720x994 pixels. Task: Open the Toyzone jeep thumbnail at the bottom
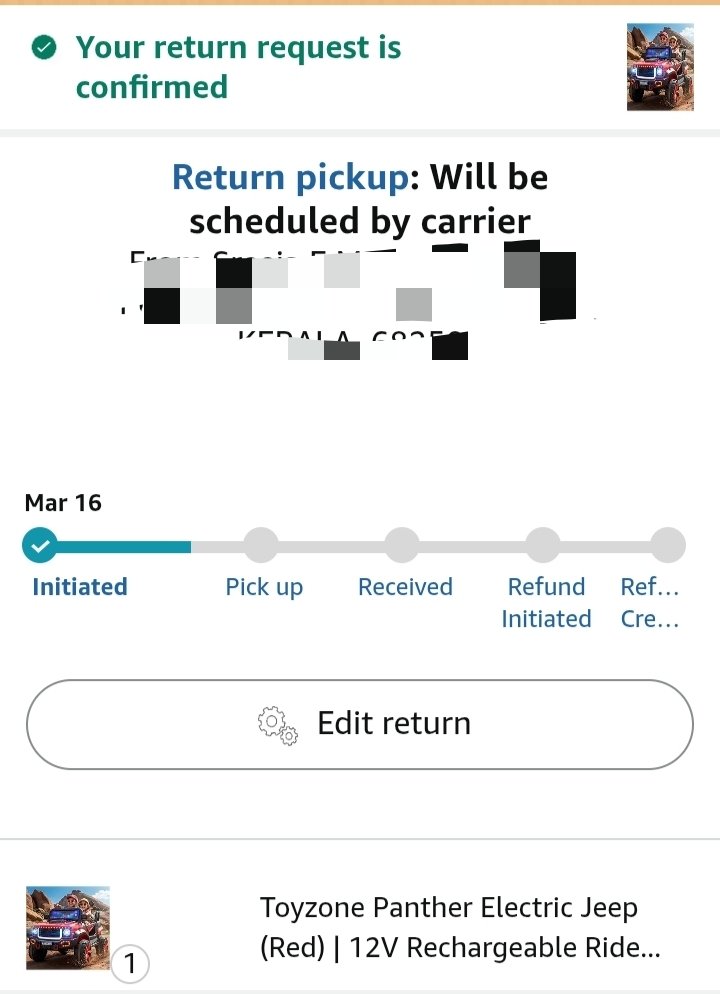click(x=68, y=927)
